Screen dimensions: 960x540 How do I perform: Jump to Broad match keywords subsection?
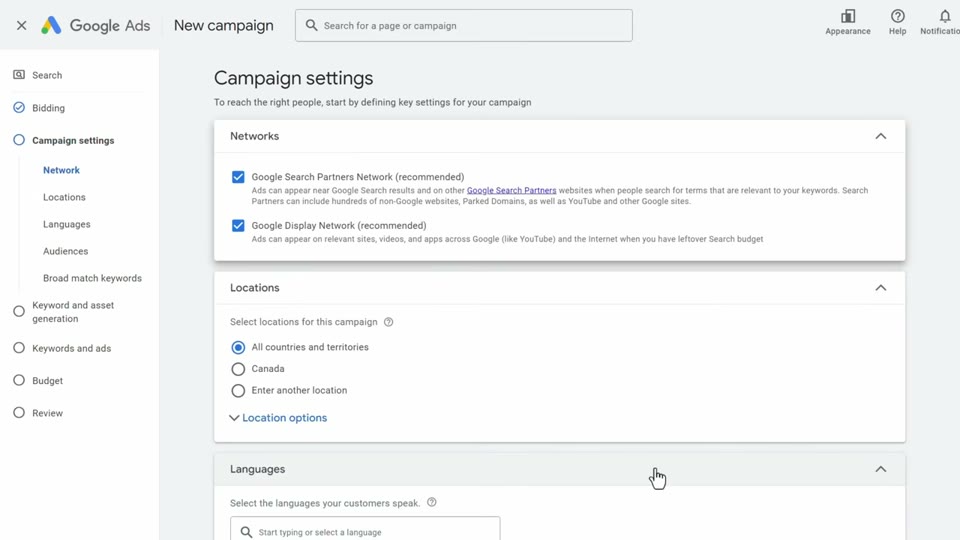point(92,278)
